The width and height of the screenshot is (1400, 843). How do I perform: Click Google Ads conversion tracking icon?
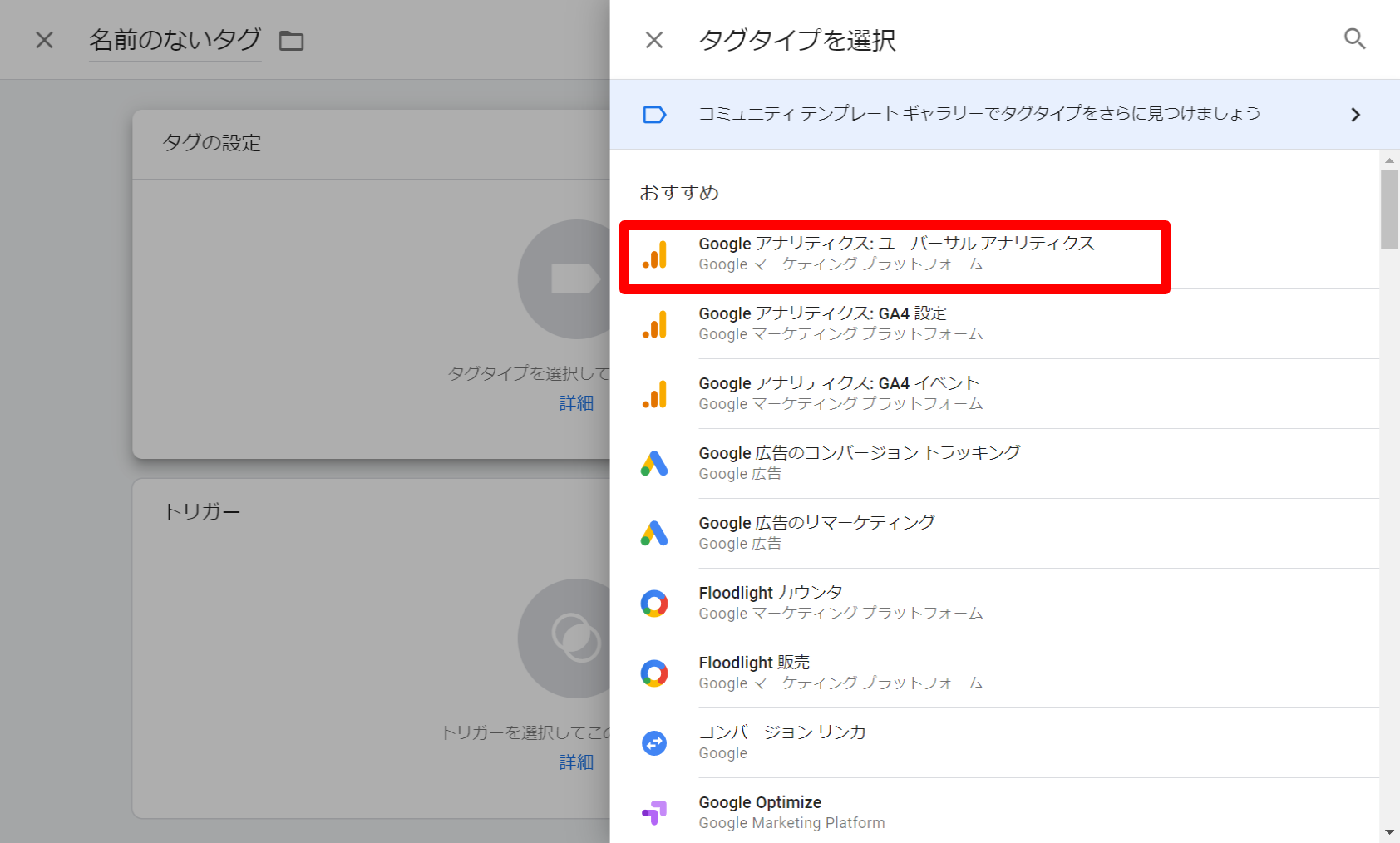[654, 464]
